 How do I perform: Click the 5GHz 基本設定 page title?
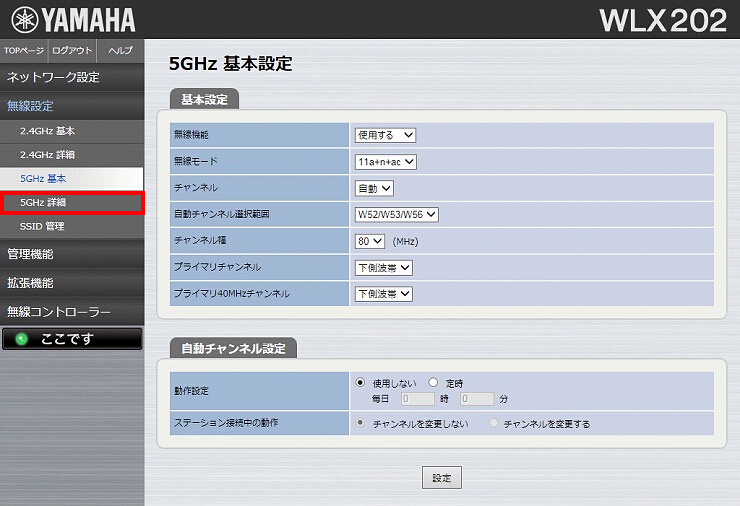[x=230, y=63]
